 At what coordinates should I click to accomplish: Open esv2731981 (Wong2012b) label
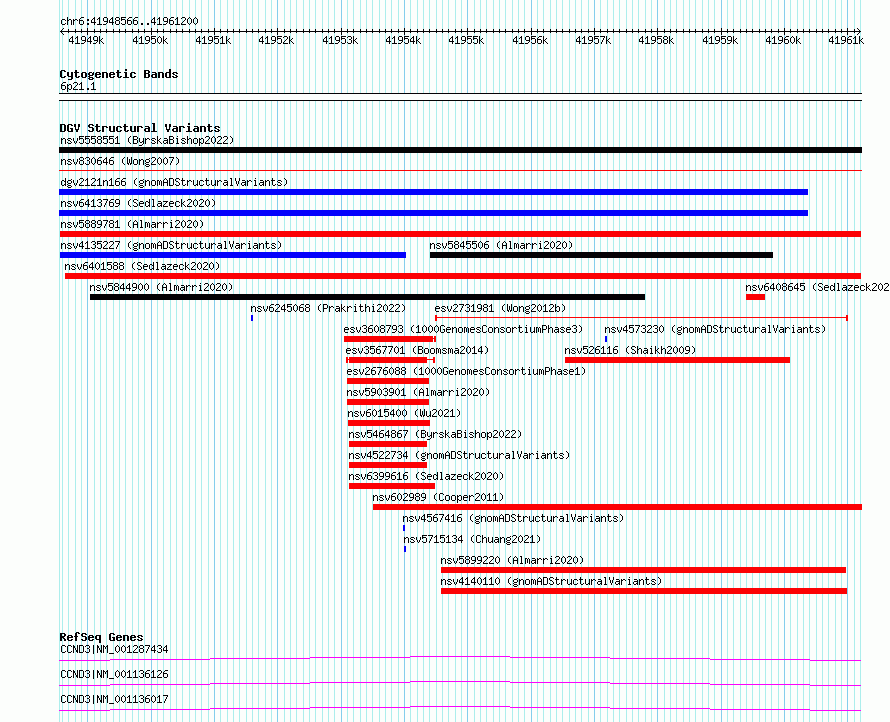(x=501, y=308)
